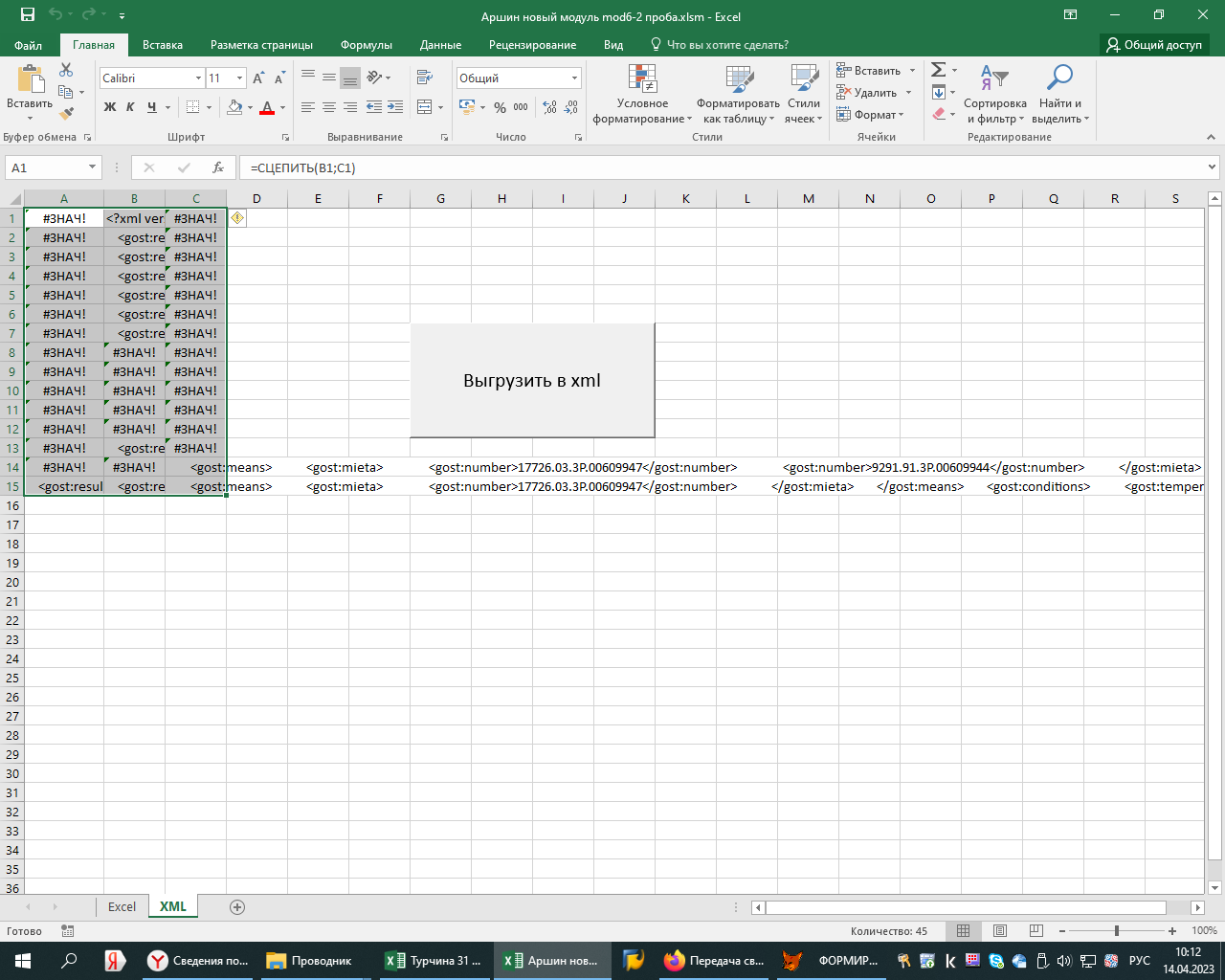Click the zoom slider handle in status bar
1225x980 pixels.
coord(1116,931)
